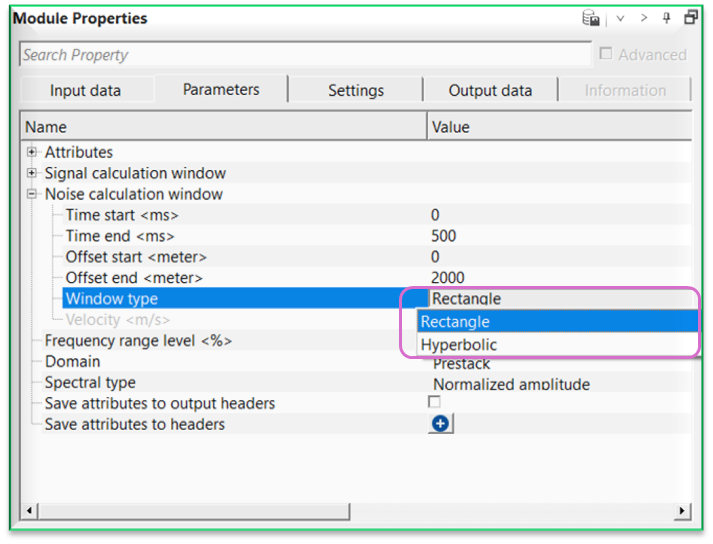Click the database lock icon in title bar

(592, 18)
